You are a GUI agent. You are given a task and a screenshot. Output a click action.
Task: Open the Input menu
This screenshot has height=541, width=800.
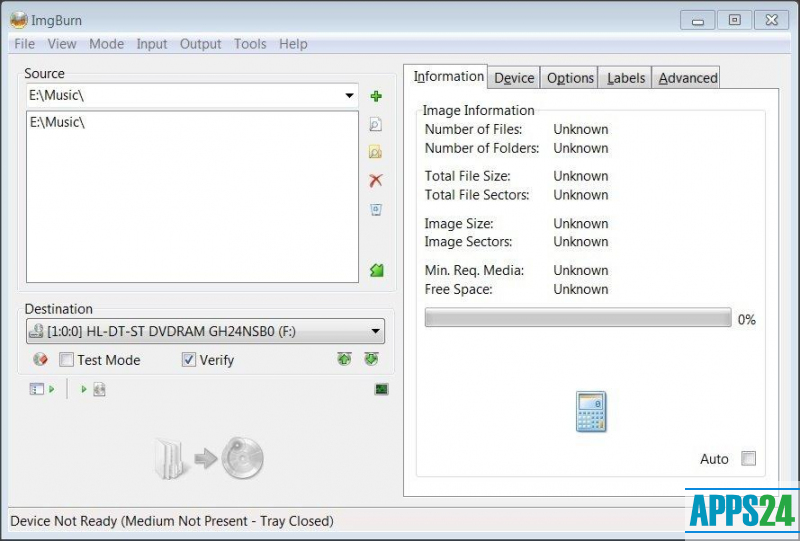pos(152,44)
